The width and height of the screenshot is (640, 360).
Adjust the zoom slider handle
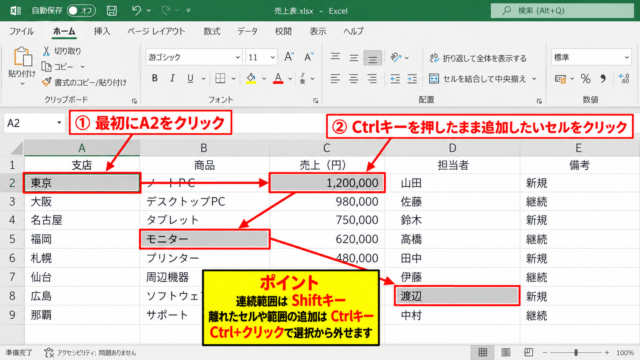tap(576, 352)
